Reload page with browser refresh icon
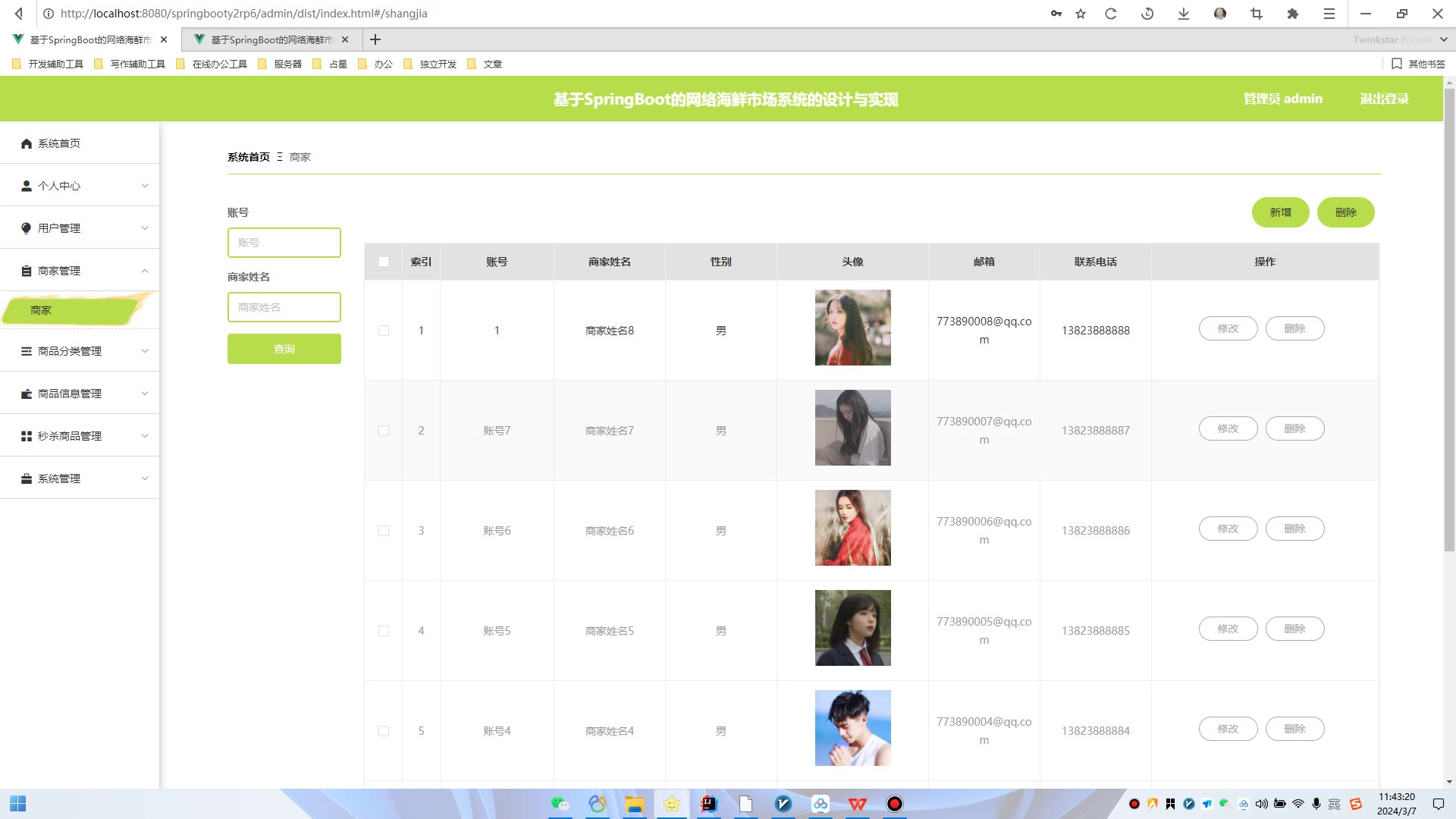The width and height of the screenshot is (1456, 819). pos(1111,14)
